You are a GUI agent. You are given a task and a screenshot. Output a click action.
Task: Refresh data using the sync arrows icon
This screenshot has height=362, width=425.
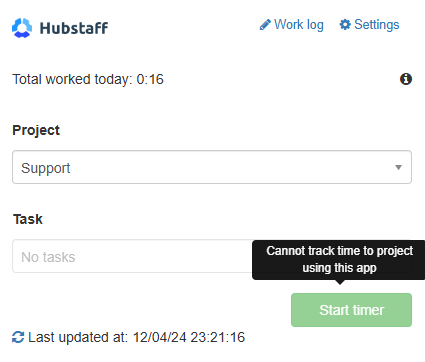(18, 337)
